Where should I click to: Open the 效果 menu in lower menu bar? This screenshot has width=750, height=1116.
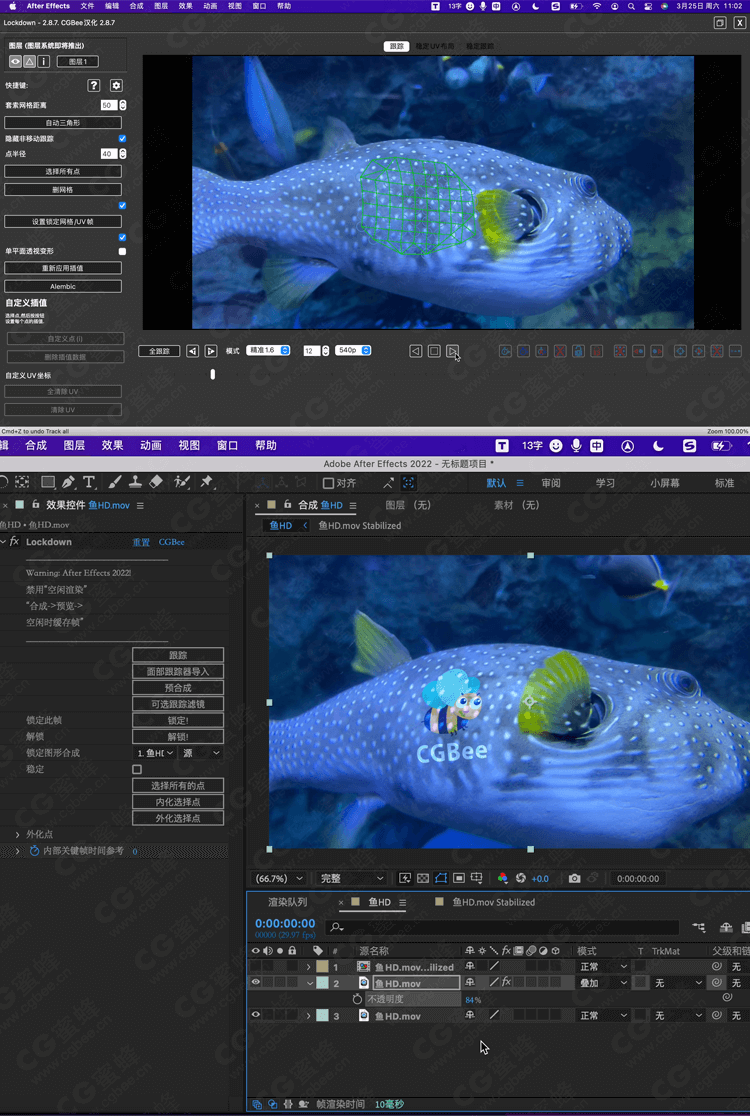[x=112, y=446]
